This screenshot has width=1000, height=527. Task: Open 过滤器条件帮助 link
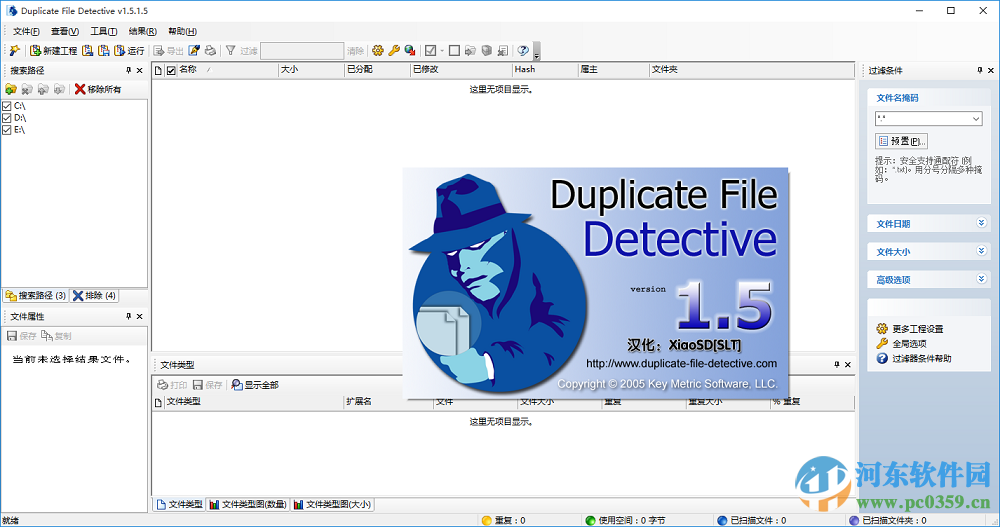[914, 359]
